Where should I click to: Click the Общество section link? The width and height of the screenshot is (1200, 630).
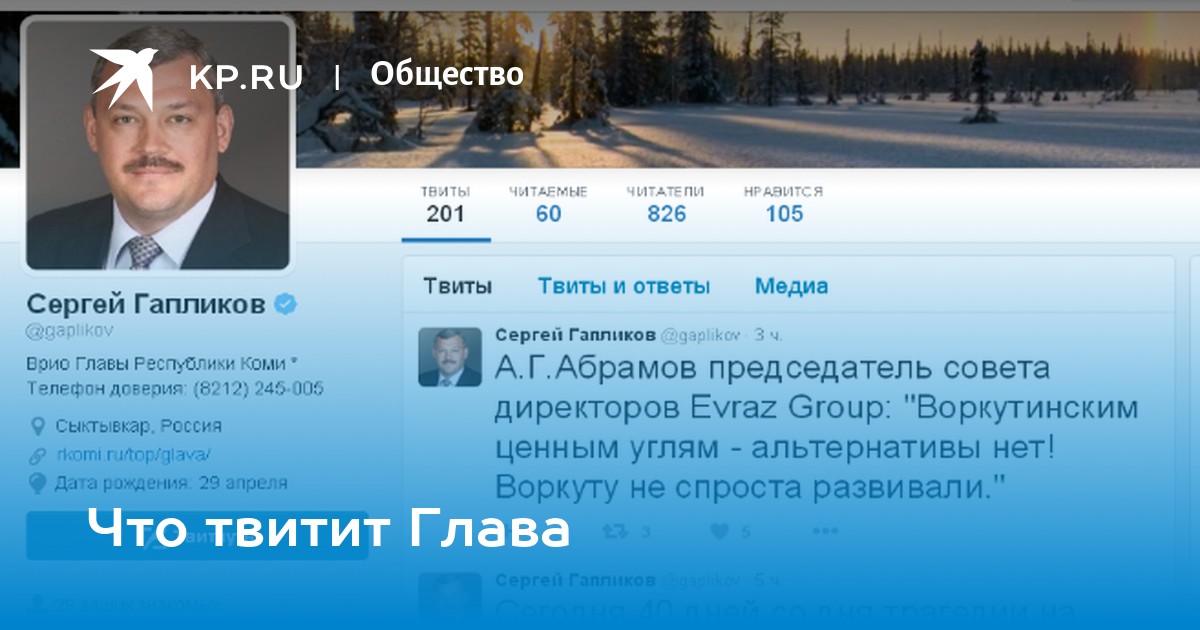[447, 74]
